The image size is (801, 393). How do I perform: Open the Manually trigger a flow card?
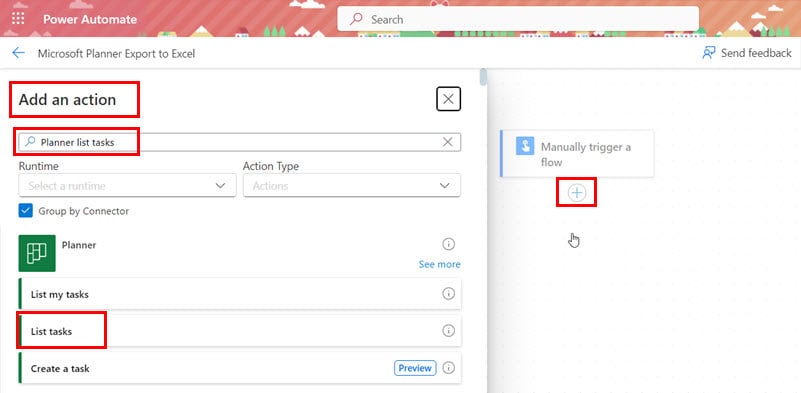click(x=577, y=154)
